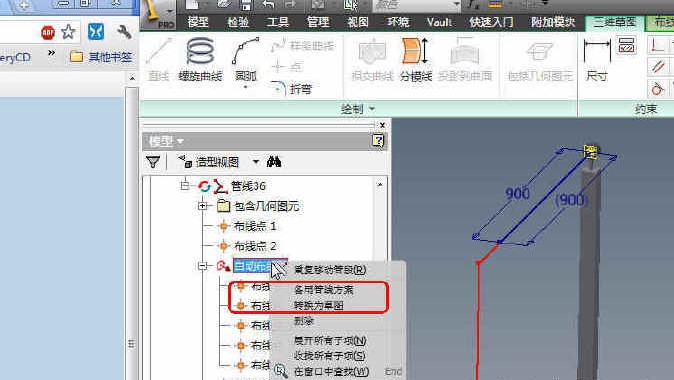
Task: Click the Redo arrow in quick access toolbar
Action: click(291, 5)
